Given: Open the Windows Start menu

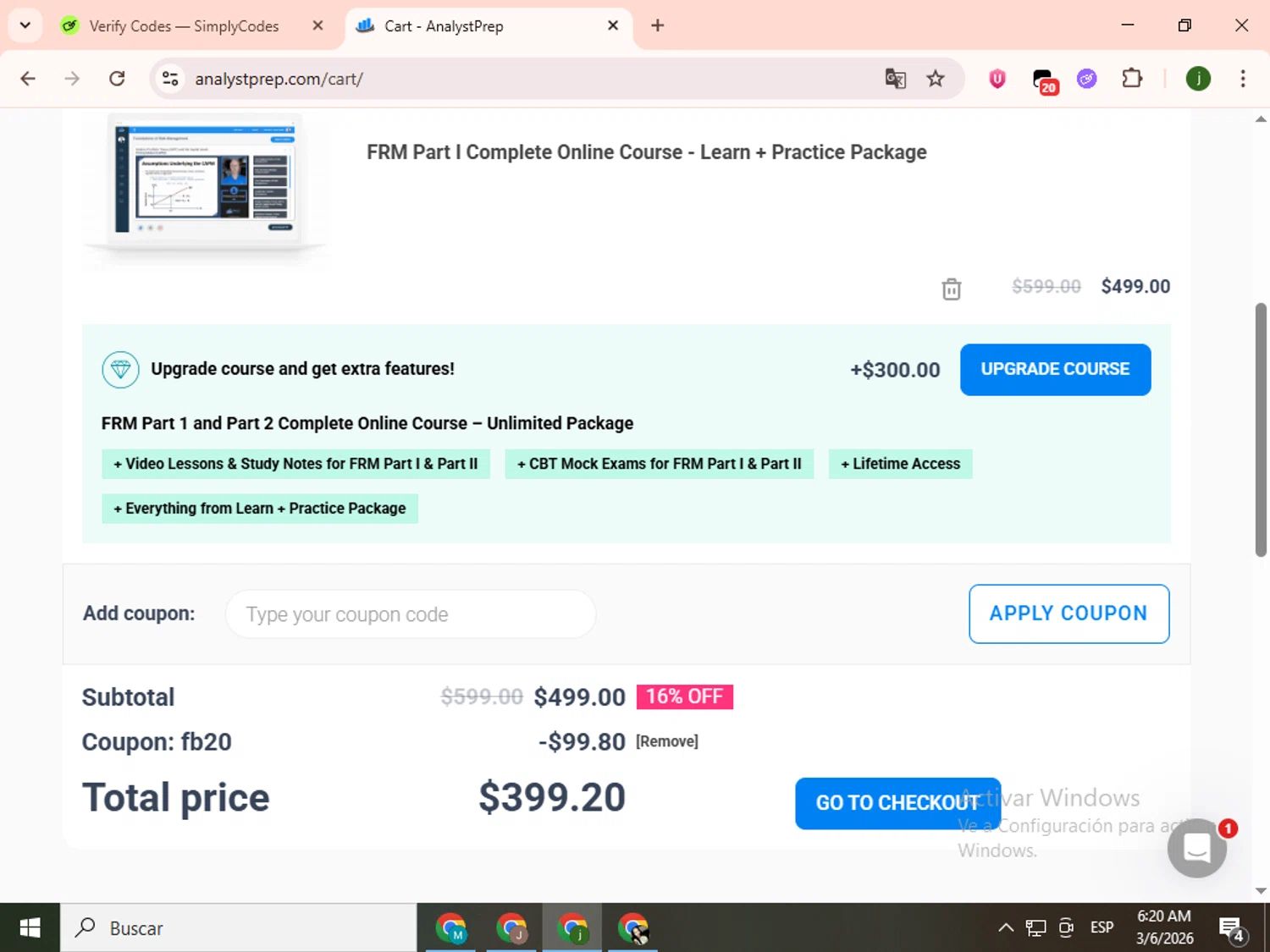Looking at the screenshot, I should tap(30, 928).
